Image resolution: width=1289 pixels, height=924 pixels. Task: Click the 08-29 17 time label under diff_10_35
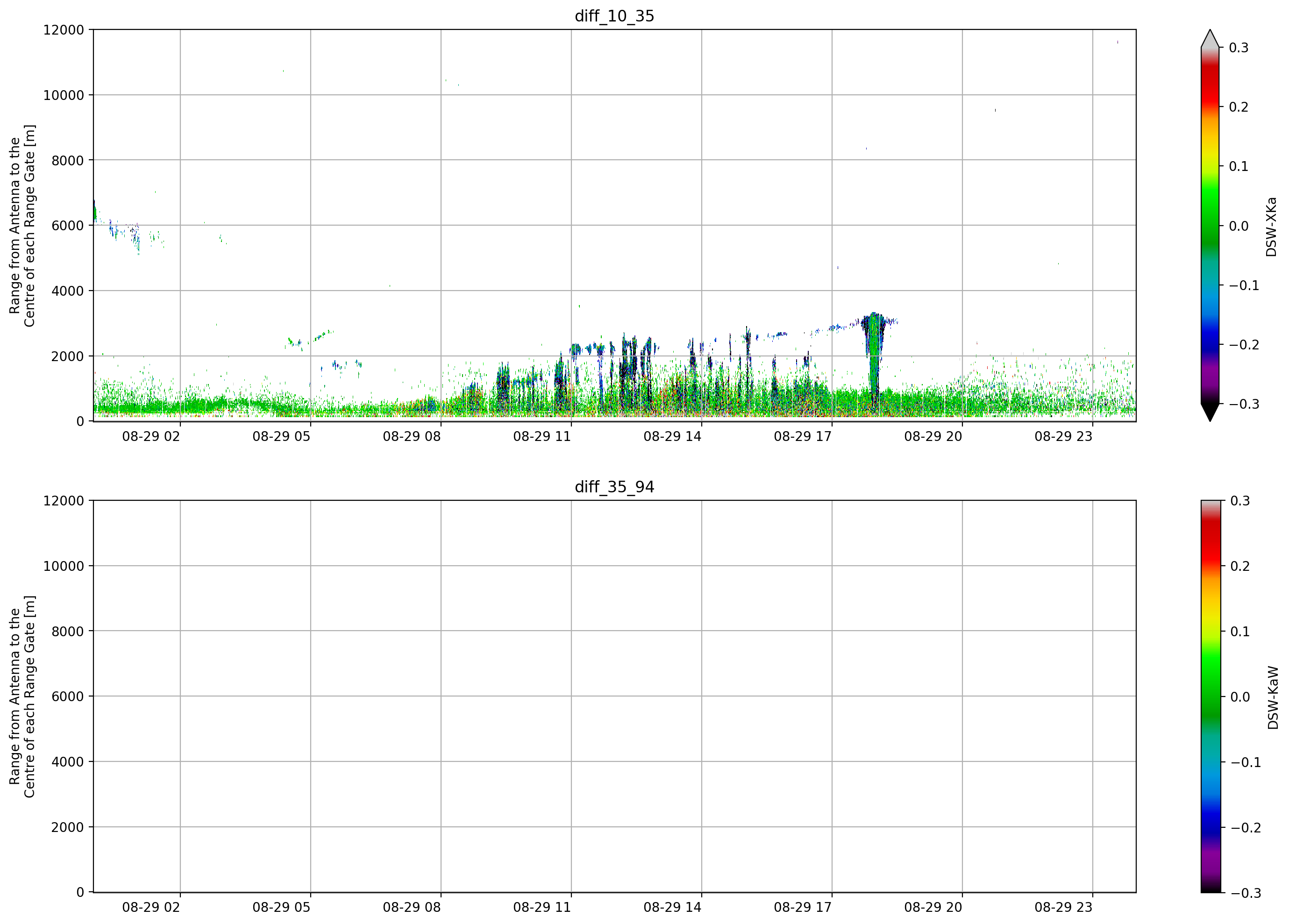803,436
